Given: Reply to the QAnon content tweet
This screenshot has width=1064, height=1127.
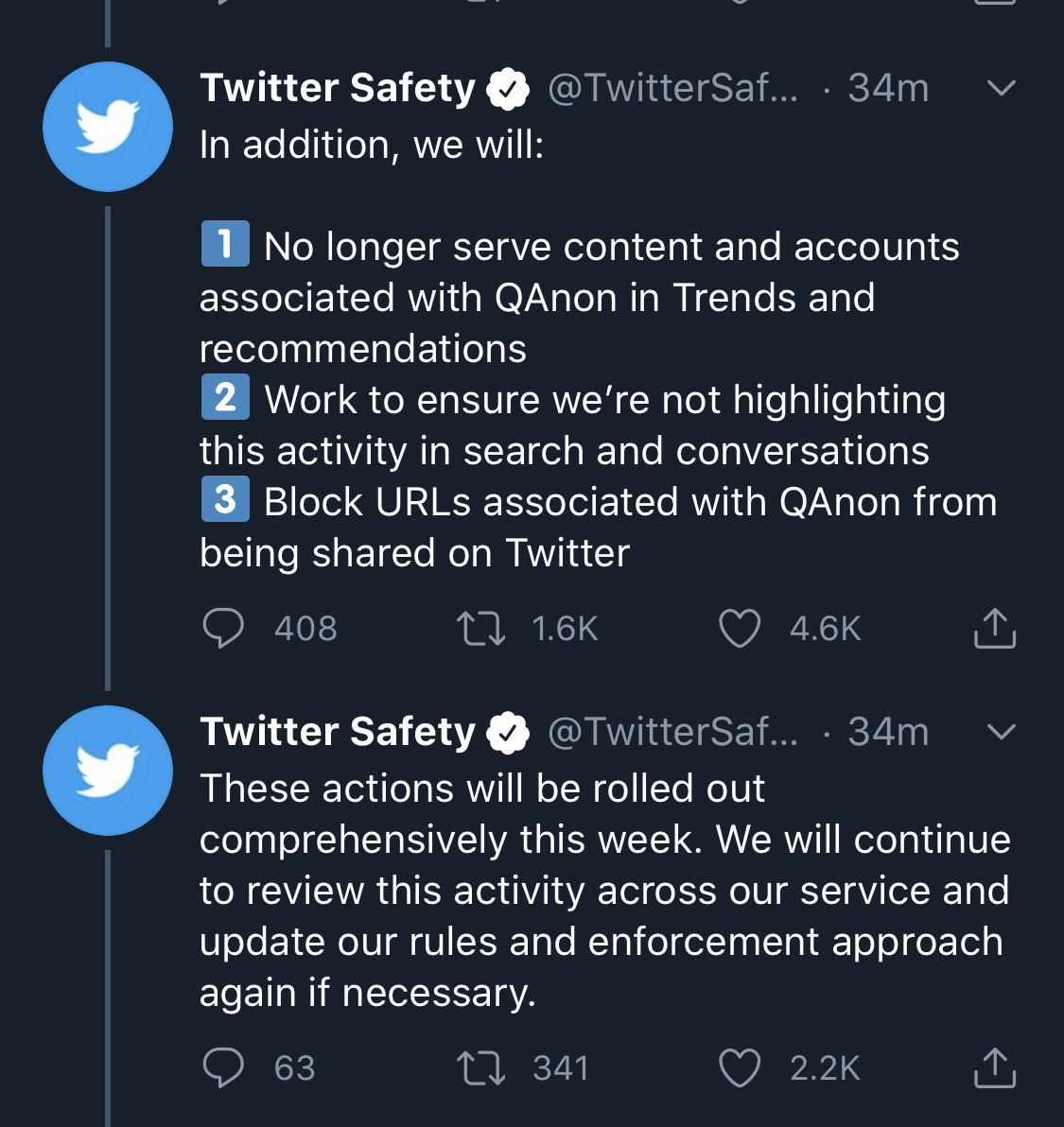Looking at the screenshot, I should click(x=223, y=628).
